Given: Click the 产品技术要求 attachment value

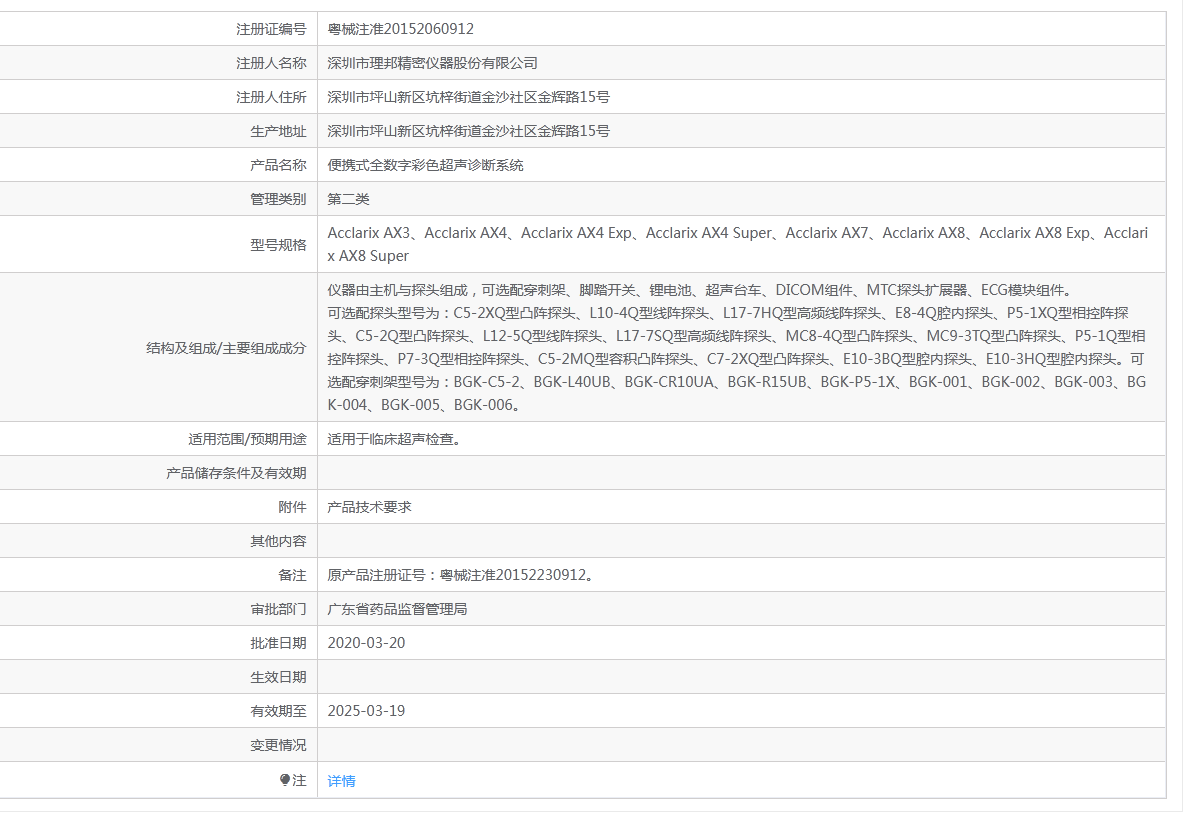Looking at the screenshot, I should 369,507.
